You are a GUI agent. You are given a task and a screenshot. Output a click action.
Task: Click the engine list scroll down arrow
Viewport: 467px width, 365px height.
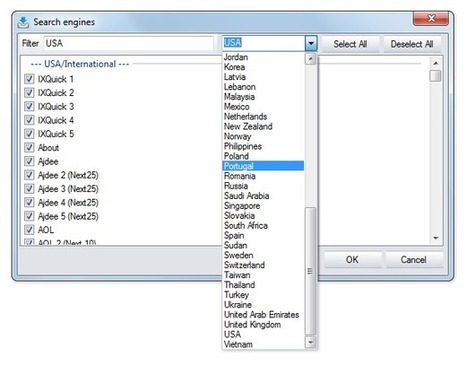[x=435, y=238]
